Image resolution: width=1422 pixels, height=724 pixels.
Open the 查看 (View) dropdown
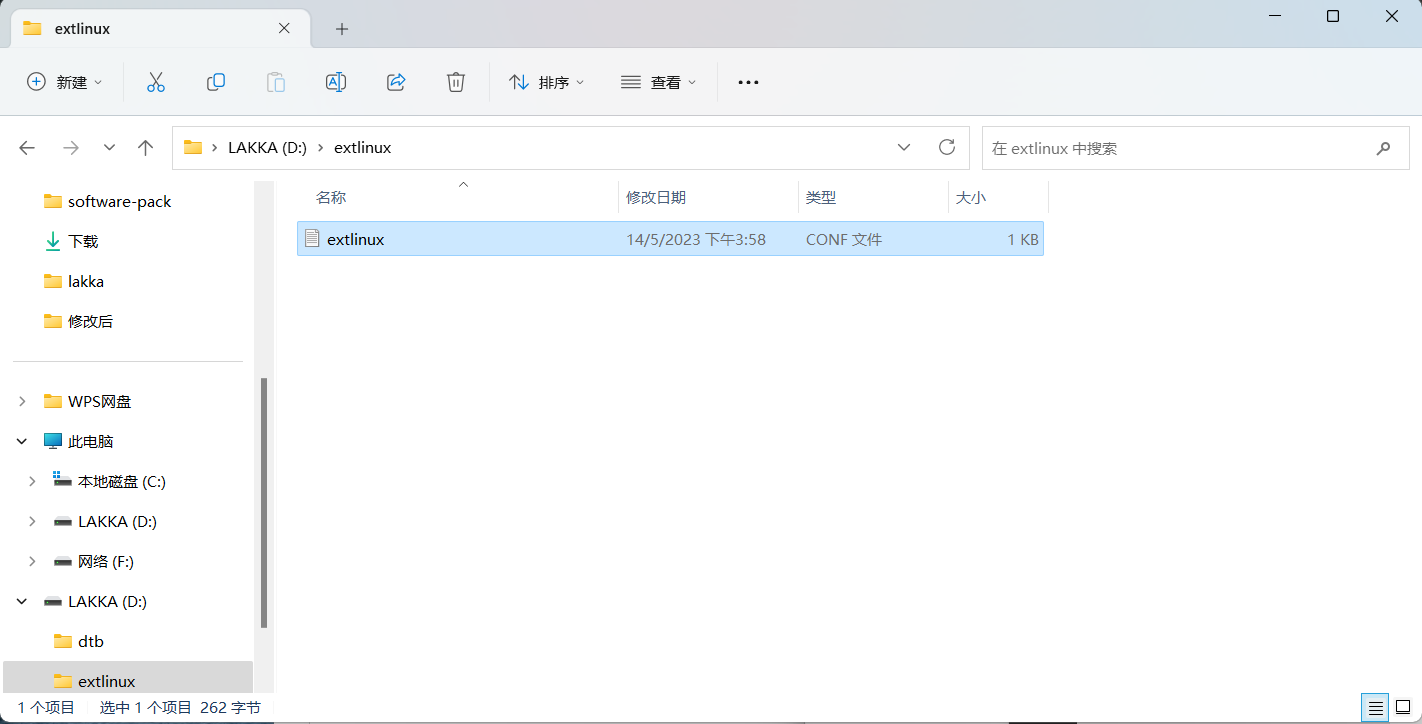658,82
